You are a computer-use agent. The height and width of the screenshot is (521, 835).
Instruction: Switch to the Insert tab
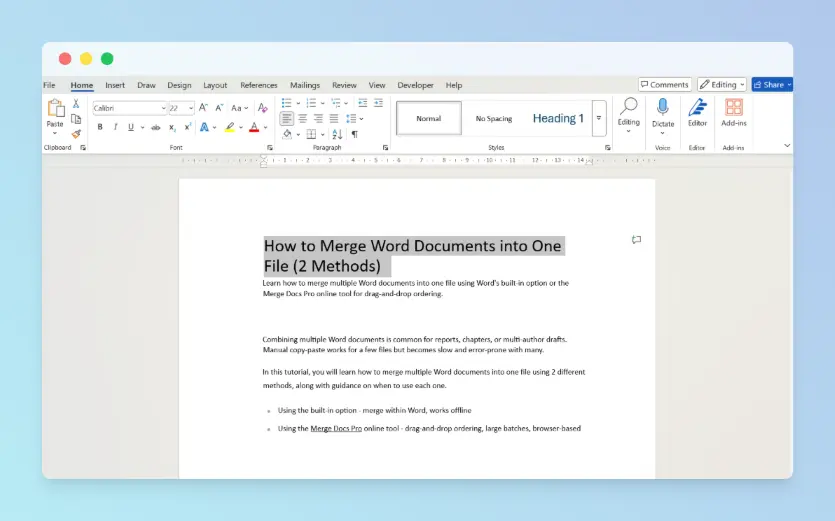(115, 85)
